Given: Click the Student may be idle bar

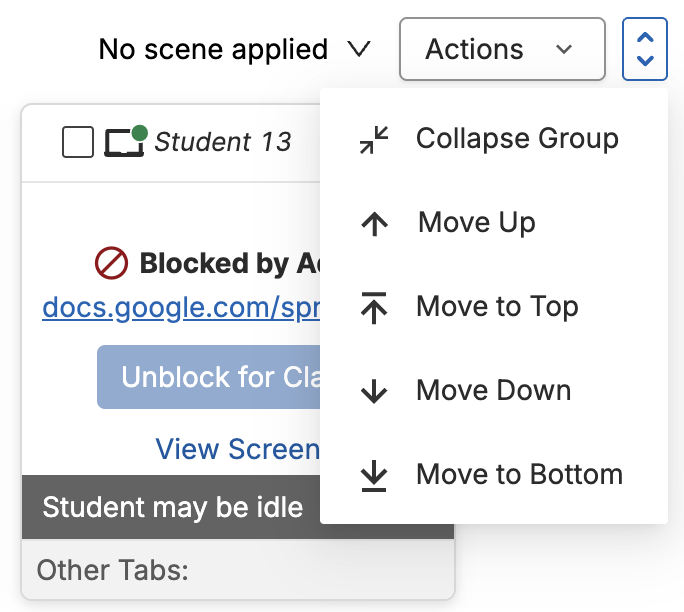Looking at the screenshot, I should coord(171,507).
